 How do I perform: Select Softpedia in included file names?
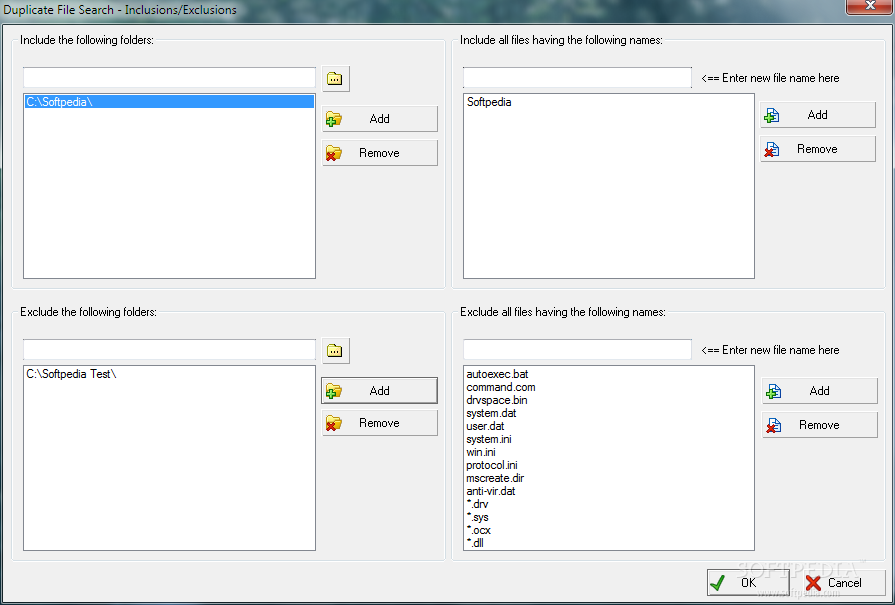click(608, 102)
